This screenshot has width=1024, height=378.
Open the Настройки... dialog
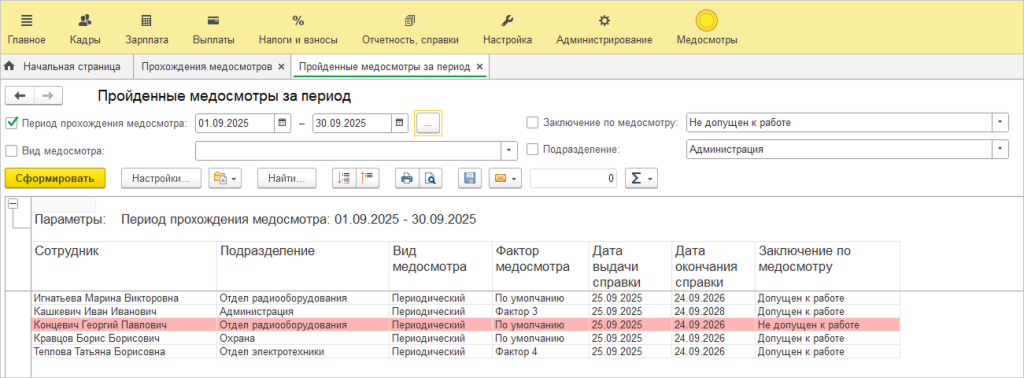pos(161,178)
